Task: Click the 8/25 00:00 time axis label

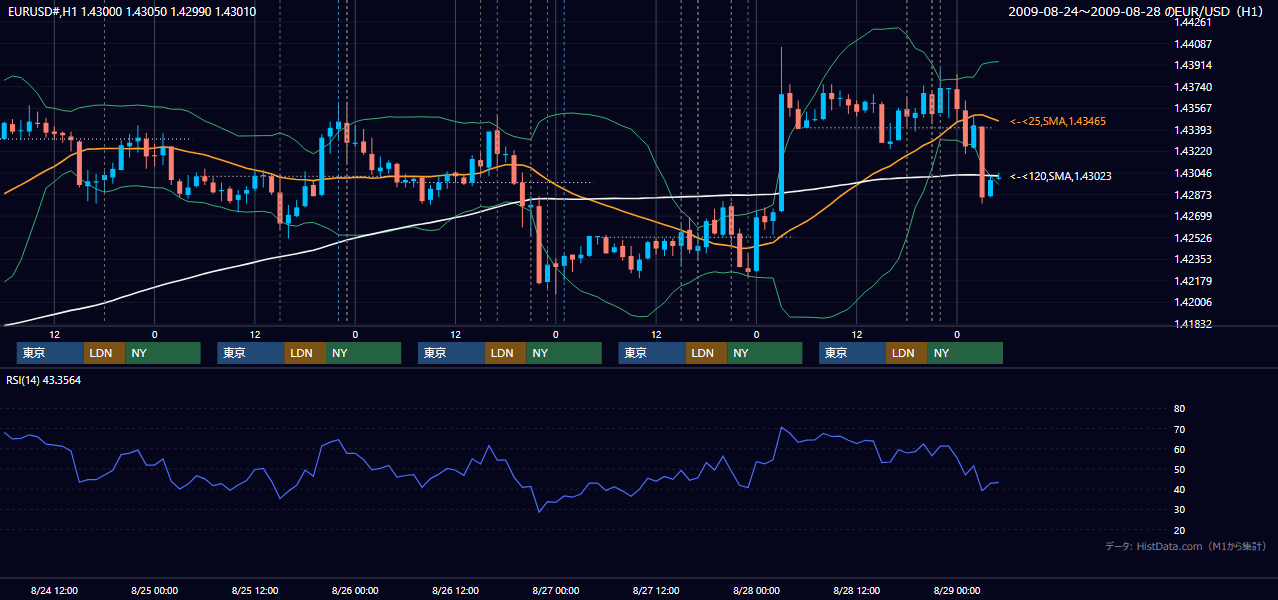Action: [x=154, y=590]
